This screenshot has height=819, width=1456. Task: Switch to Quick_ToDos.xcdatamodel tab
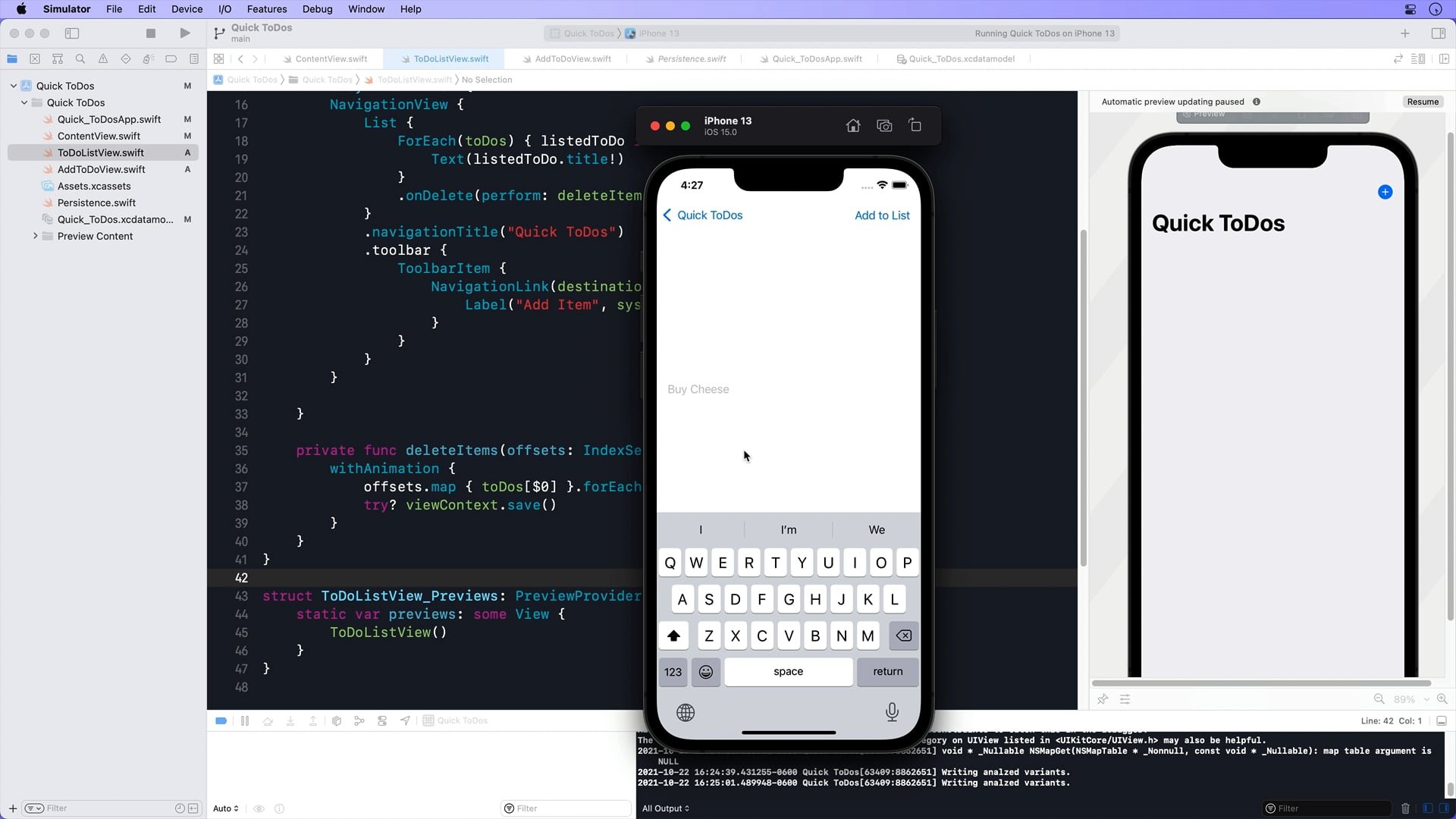[x=955, y=59]
